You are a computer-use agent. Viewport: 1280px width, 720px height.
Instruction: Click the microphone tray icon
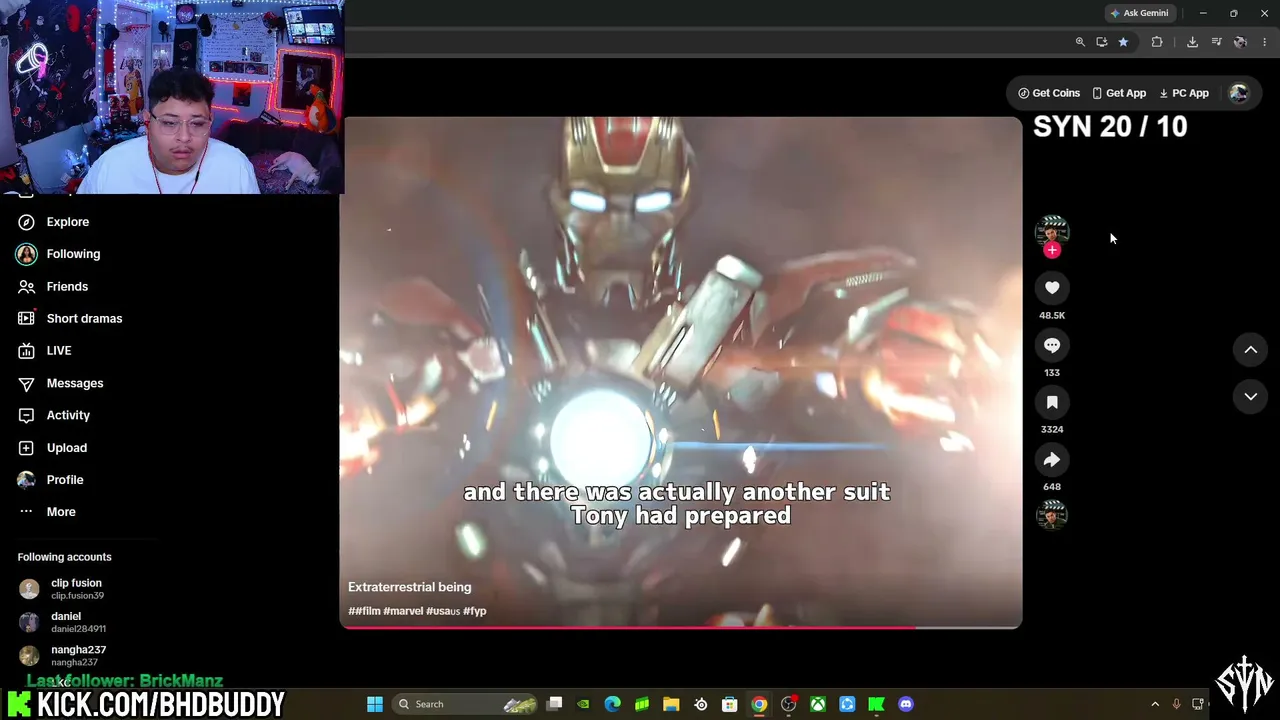(x=1177, y=704)
